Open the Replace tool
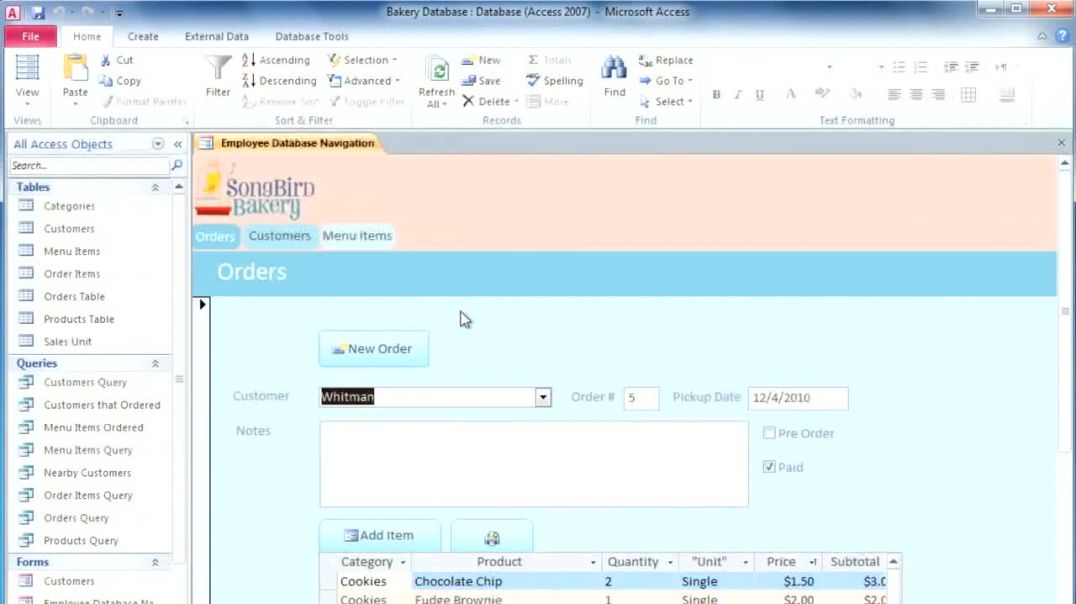Image resolution: width=1076 pixels, height=604 pixels. tap(666, 60)
